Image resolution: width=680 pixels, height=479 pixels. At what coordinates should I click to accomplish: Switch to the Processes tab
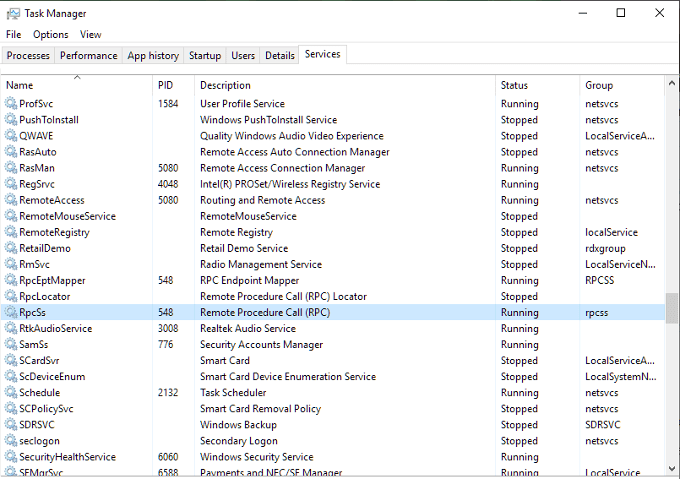(x=28, y=56)
